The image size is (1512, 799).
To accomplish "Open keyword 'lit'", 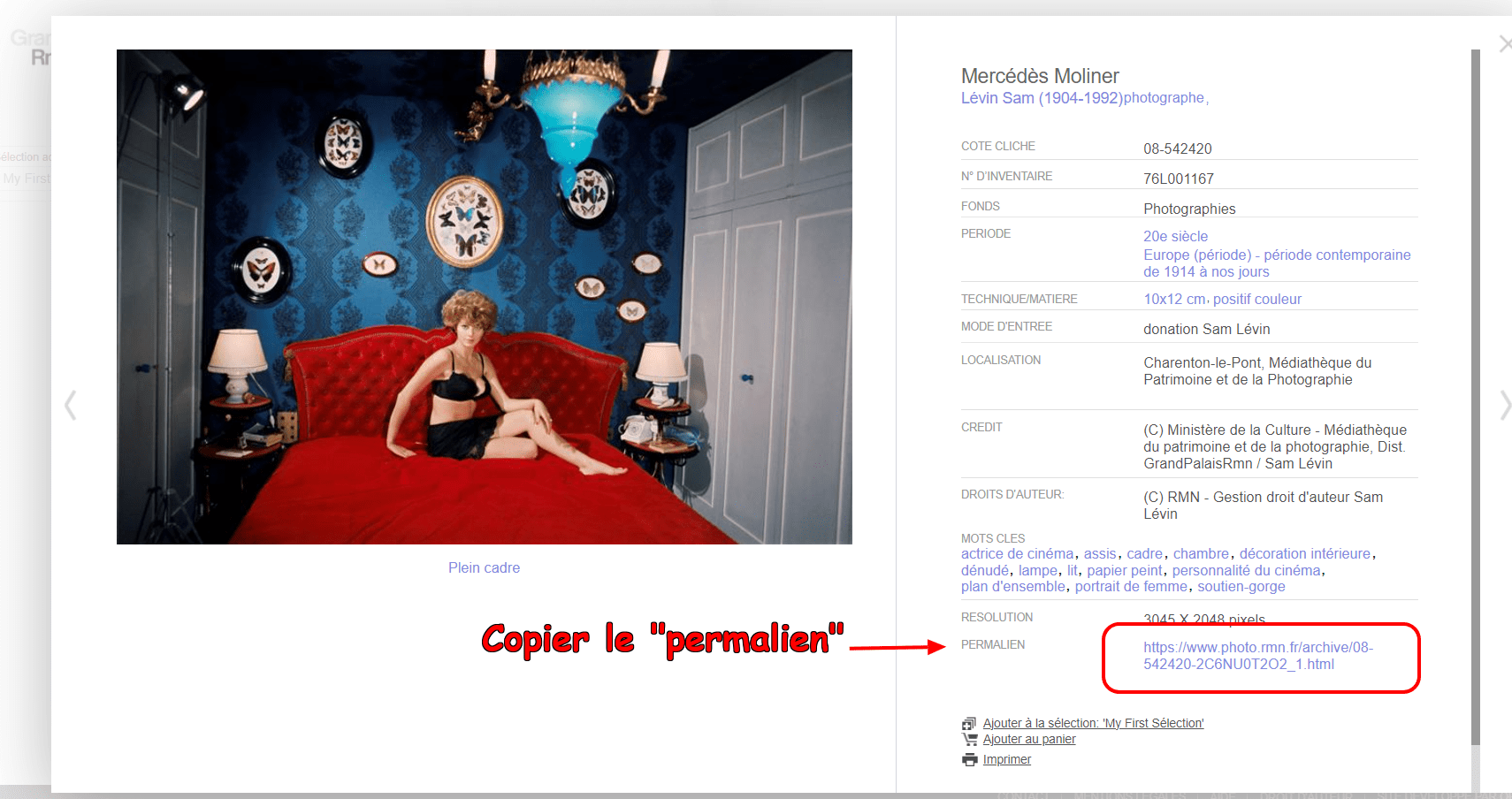I will [1073, 571].
